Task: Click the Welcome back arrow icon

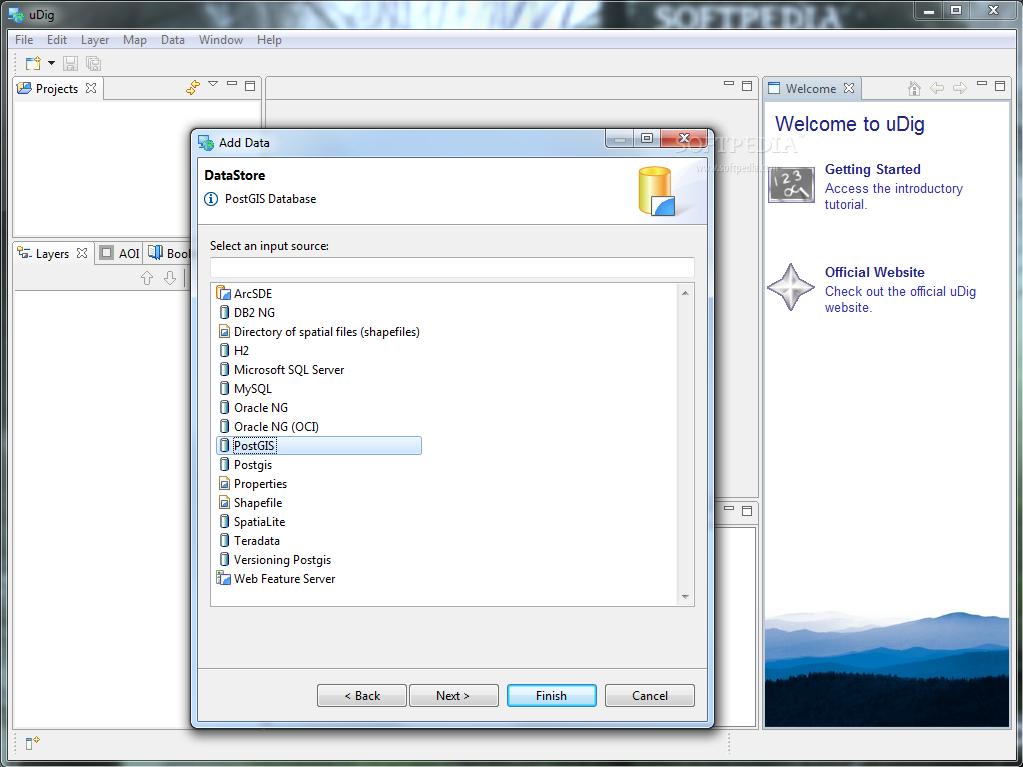Action: 937,87
